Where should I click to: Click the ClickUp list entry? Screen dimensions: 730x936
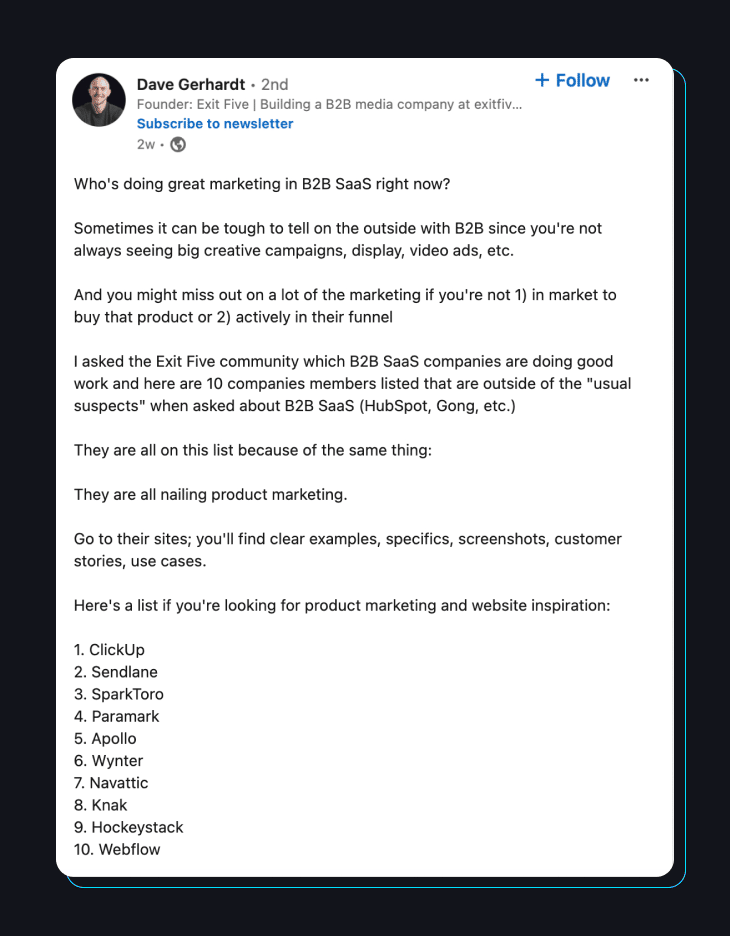click(109, 650)
